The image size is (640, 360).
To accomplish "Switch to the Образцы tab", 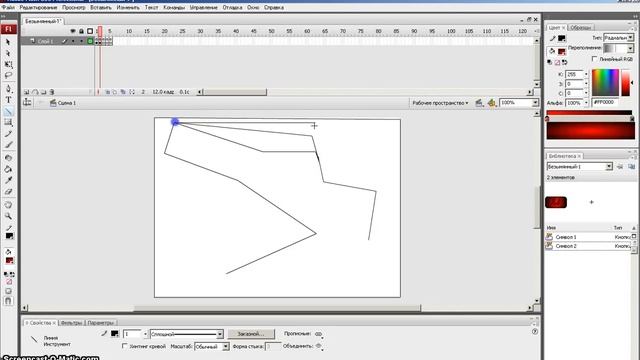I will tap(580, 27).
